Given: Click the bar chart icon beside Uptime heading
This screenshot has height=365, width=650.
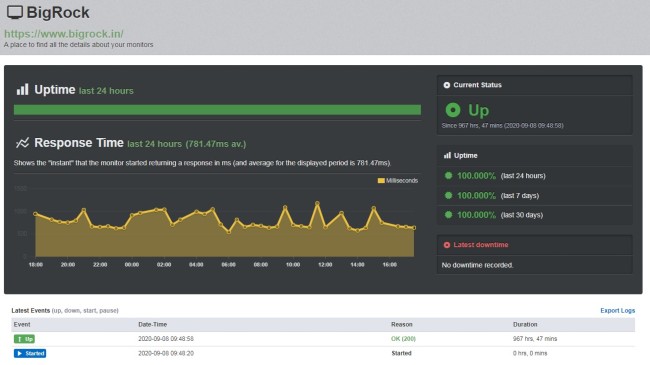Looking at the screenshot, I should (x=22, y=90).
